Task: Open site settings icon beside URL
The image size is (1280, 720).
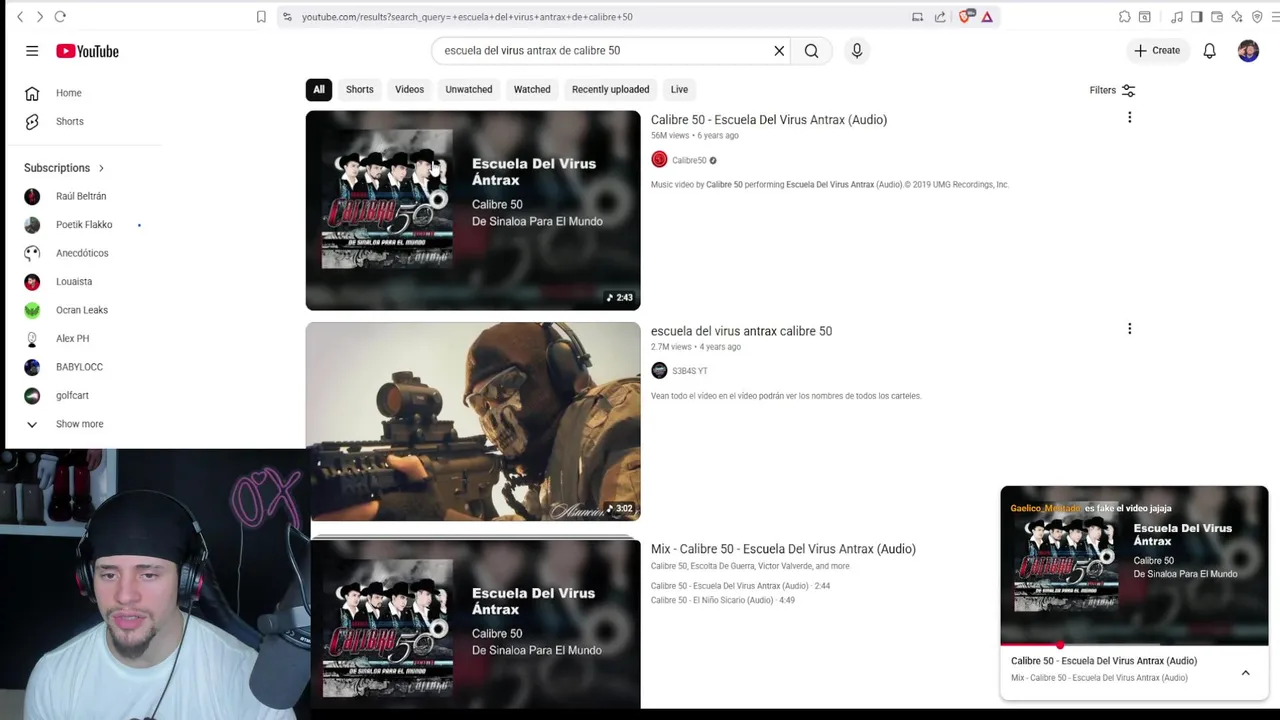Action: point(287,17)
